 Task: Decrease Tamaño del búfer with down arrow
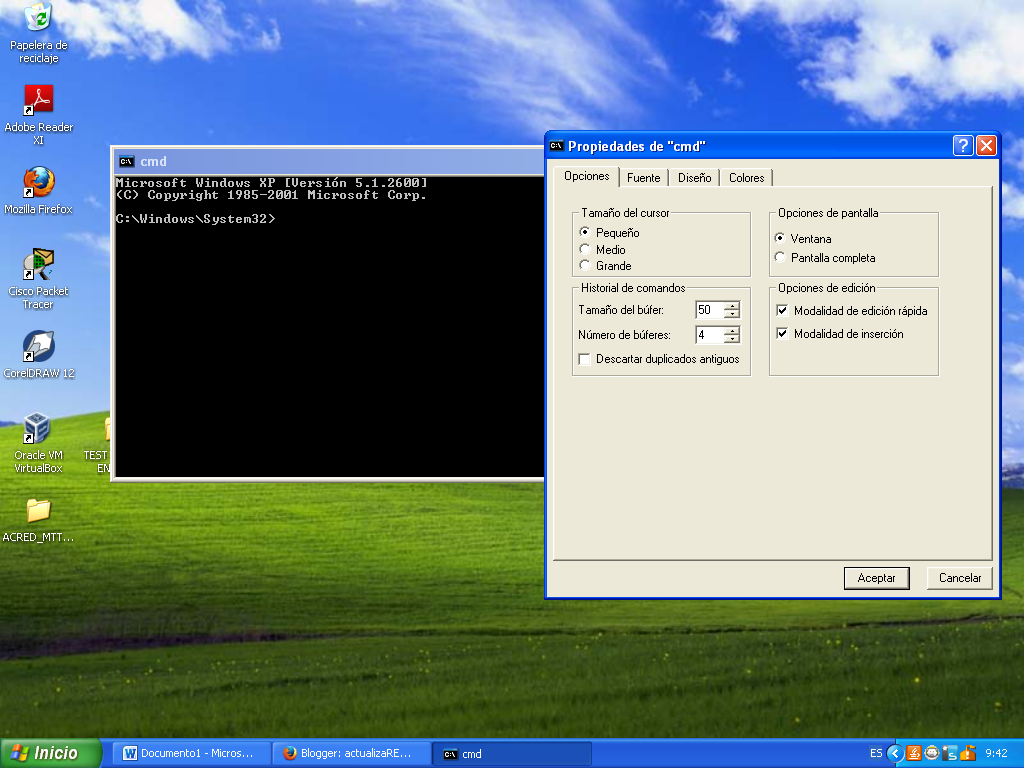[732, 314]
